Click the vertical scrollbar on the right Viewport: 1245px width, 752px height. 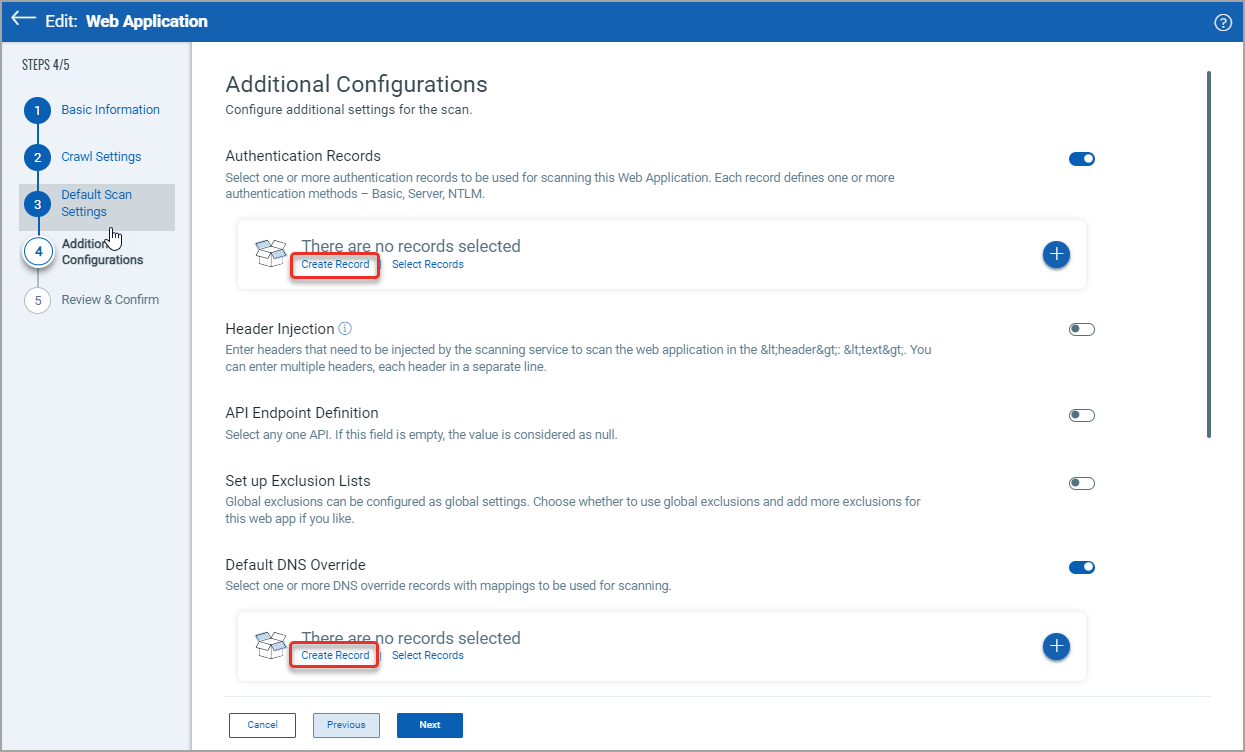tap(1207, 250)
